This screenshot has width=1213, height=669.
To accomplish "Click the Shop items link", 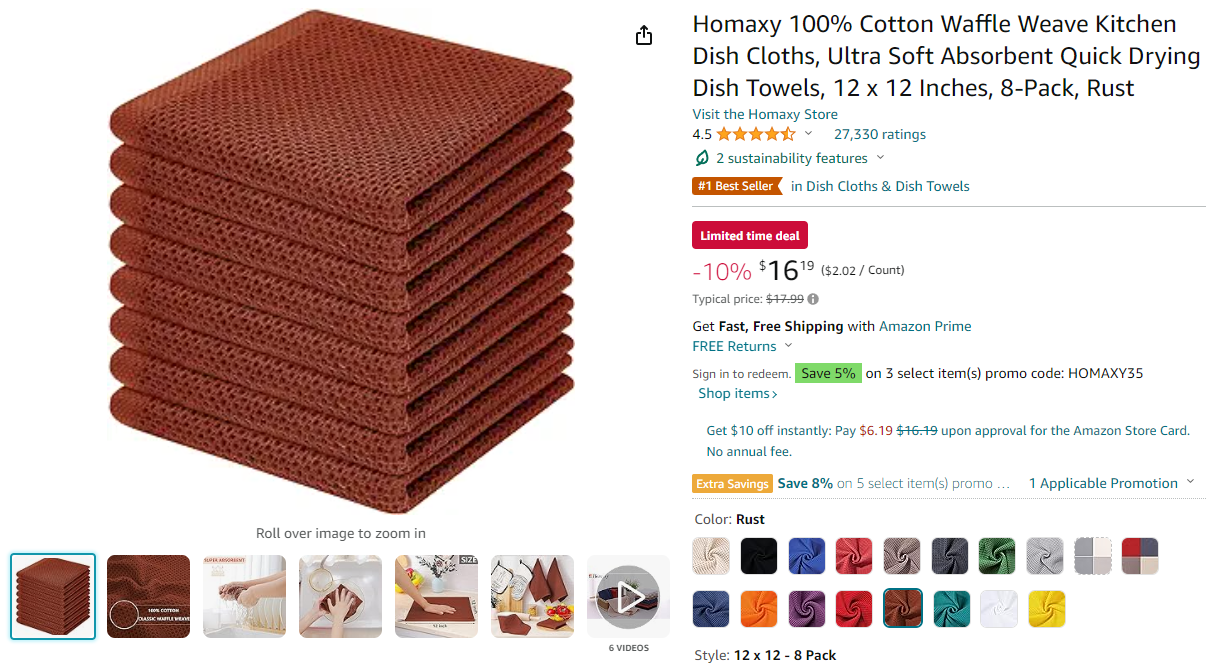I will pos(738,393).
